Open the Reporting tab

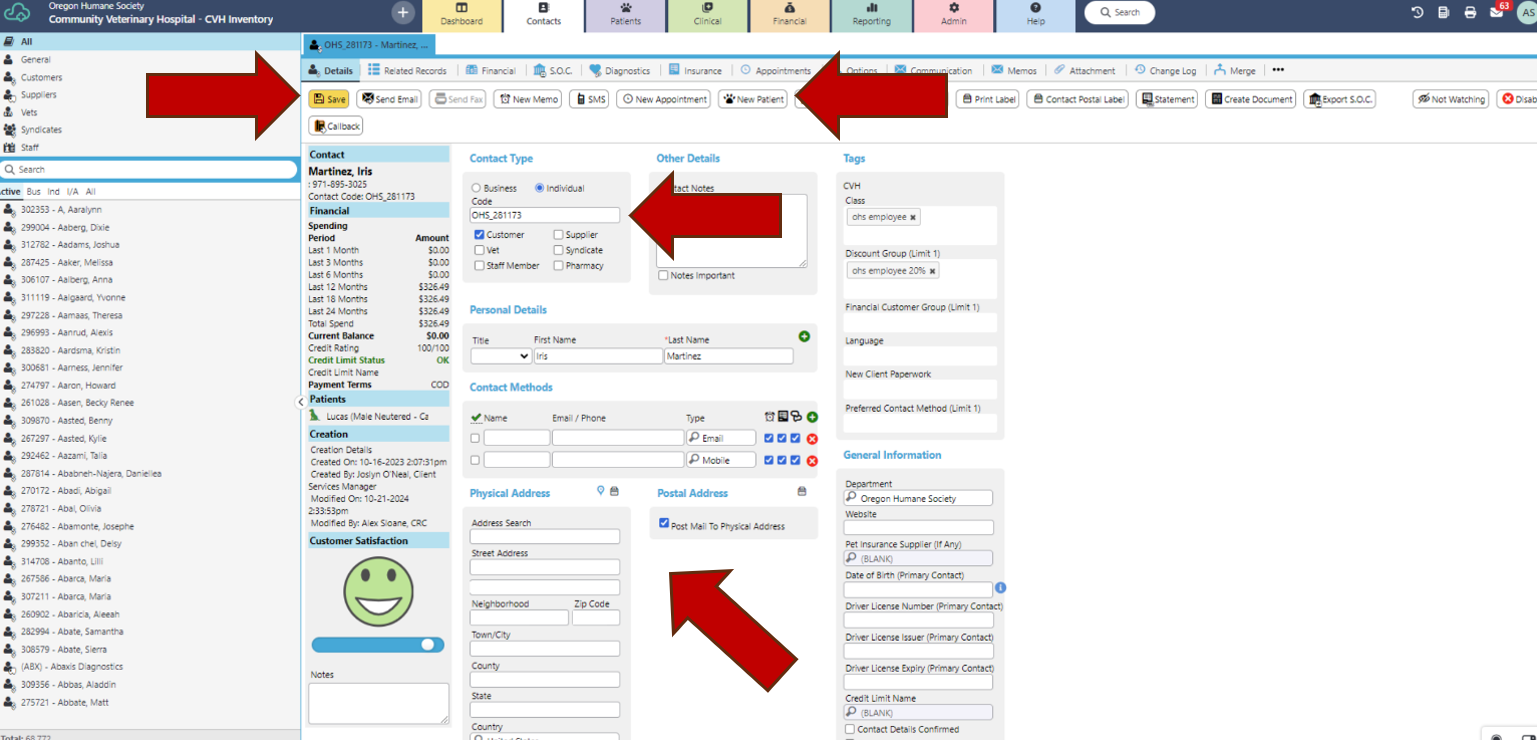(871, 16)
